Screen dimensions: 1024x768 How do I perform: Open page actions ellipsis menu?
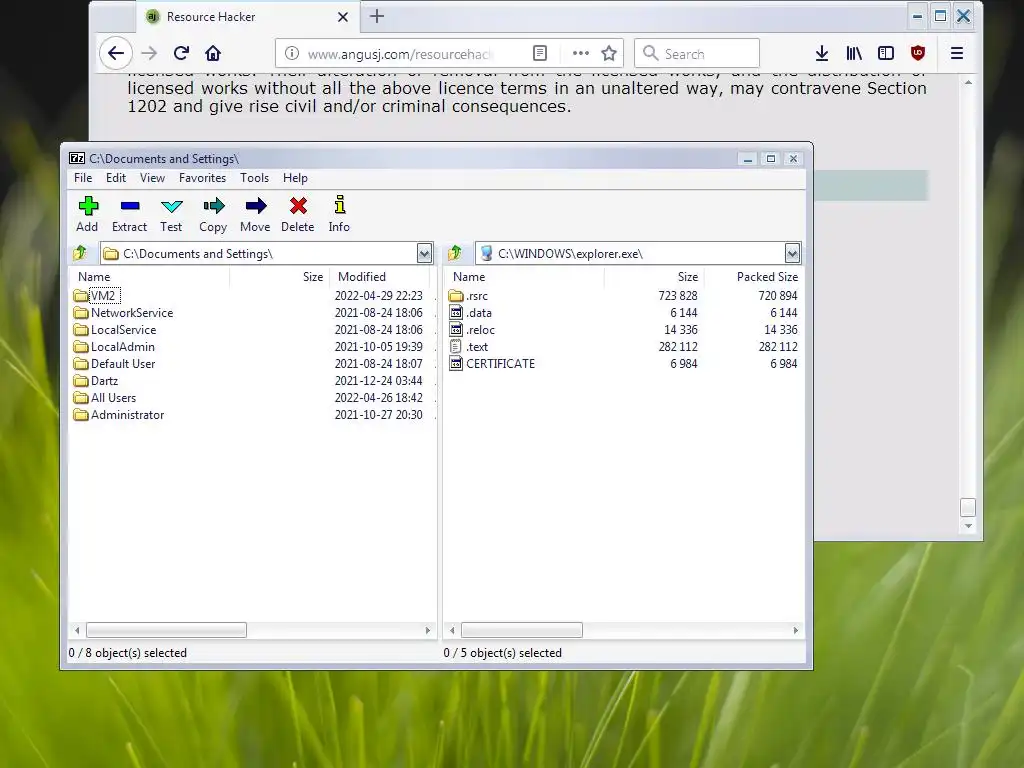pyautogui.click(x=581, y=53)
